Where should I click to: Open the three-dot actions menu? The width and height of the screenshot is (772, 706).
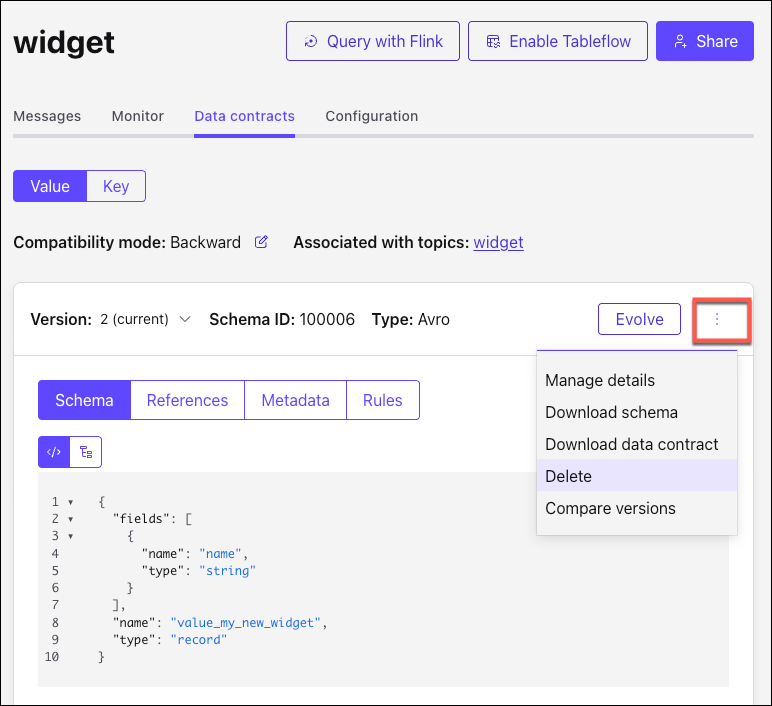tap(716, 320)
